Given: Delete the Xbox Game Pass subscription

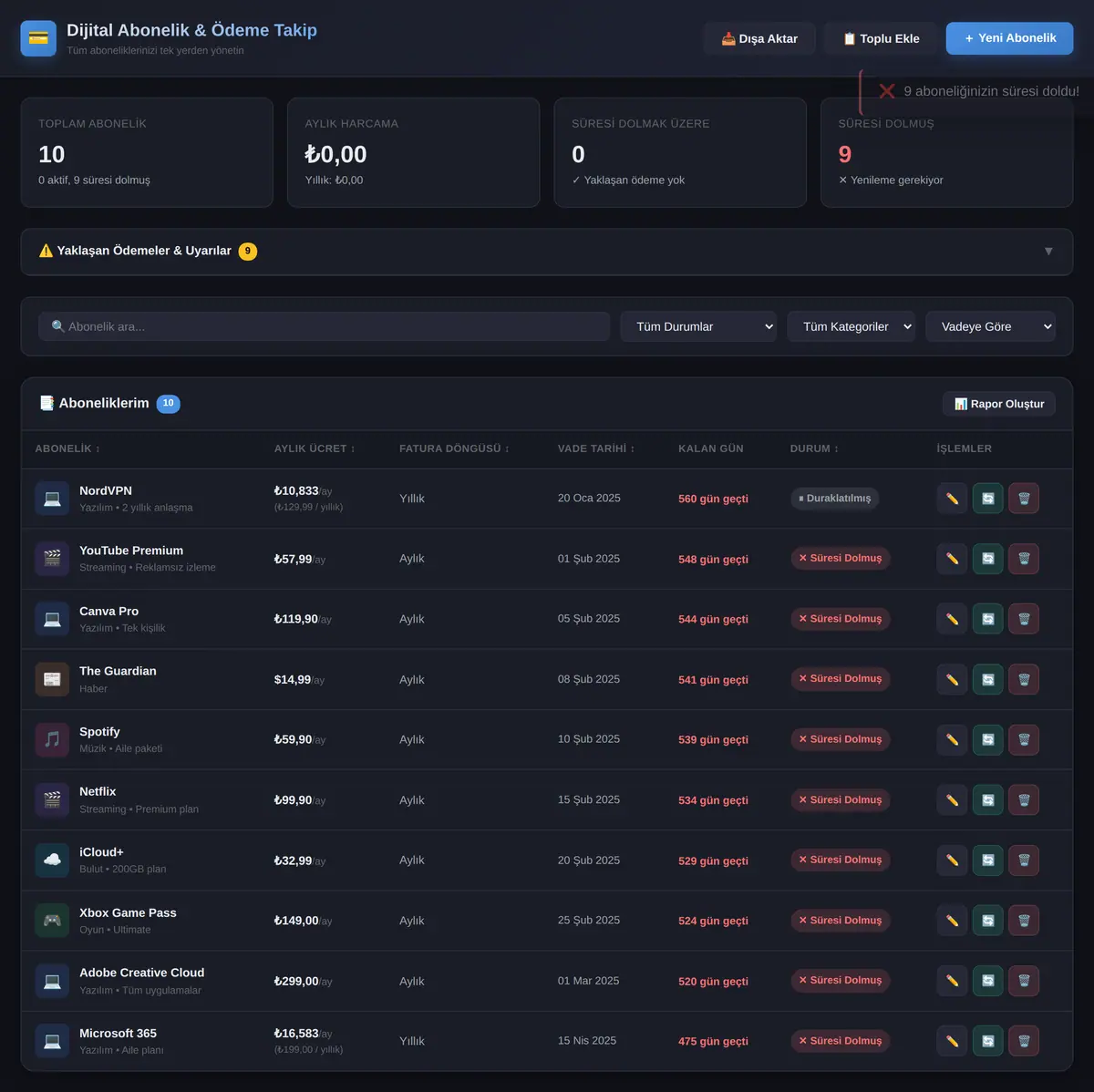Looking at the screenshot, I should [x=1024, y=921].
